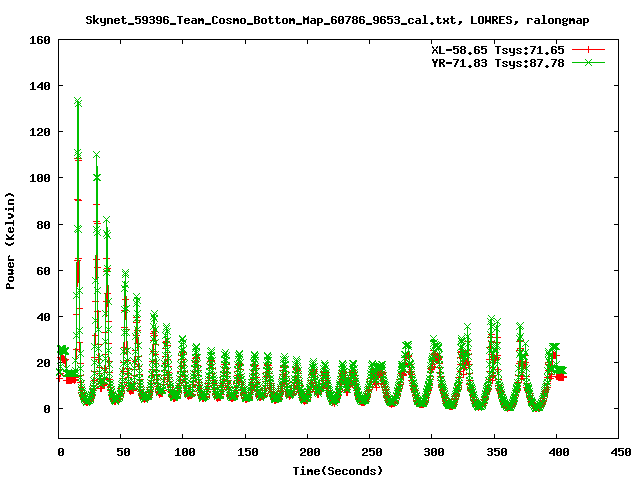The width and height of the screenshot is (640, 480).
Task: Click the y-axis tick label 140
Action: point(40,86)
